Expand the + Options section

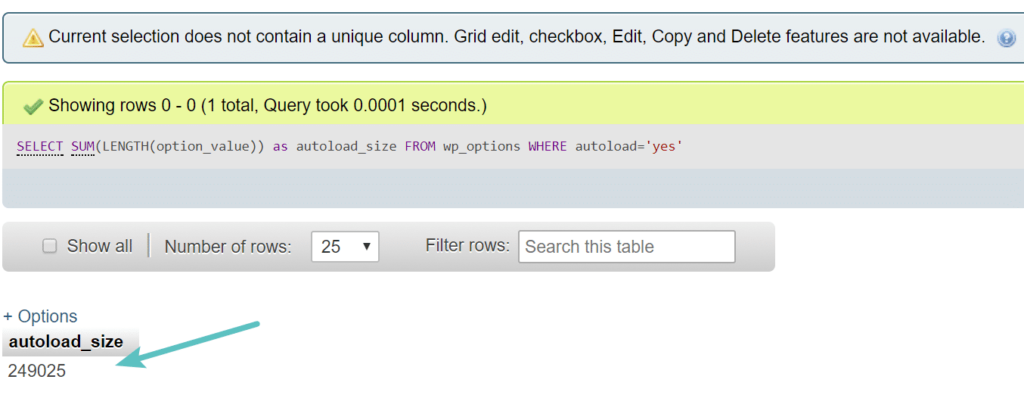[x=40, y=316]
